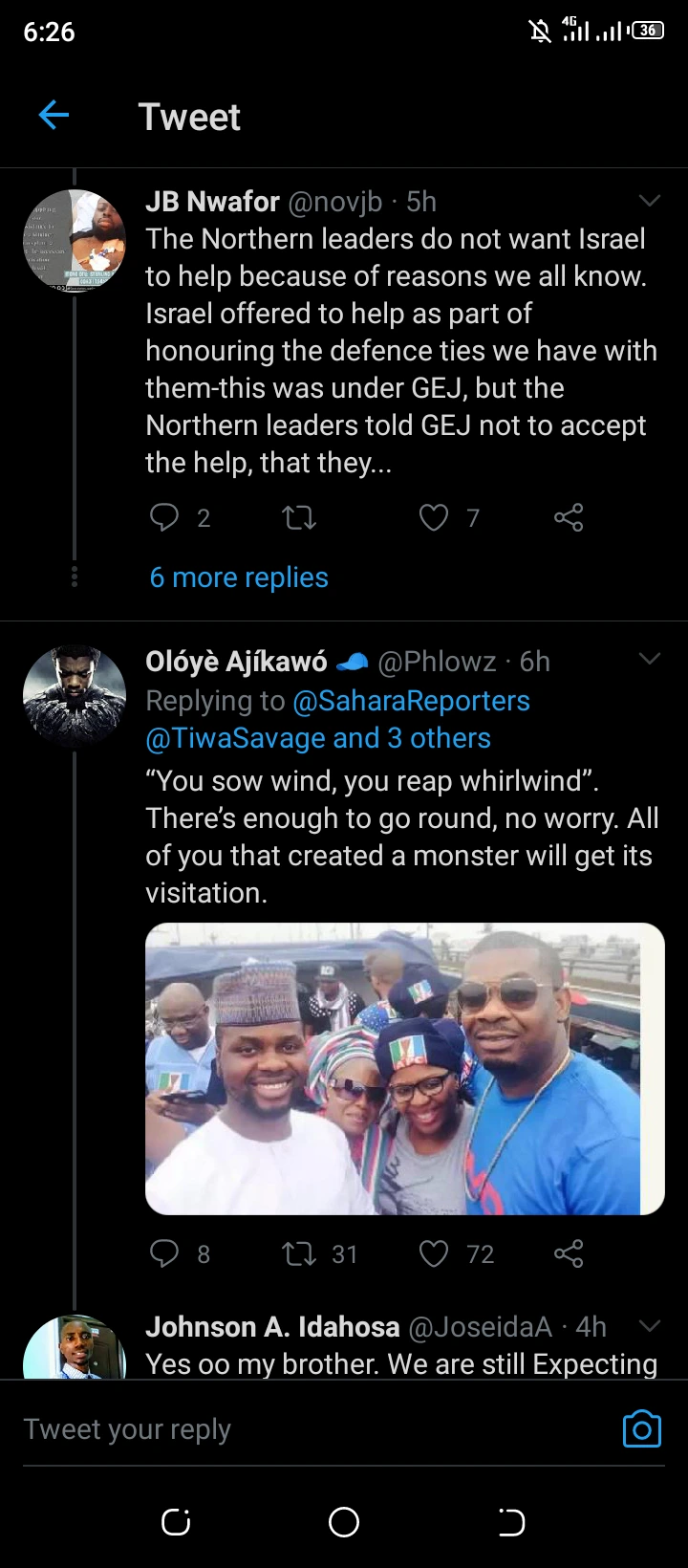Expand the chevron on Johnson A. Idahosa's tweet
Screen dimensions: 688x1568
tap(650, 1325)
